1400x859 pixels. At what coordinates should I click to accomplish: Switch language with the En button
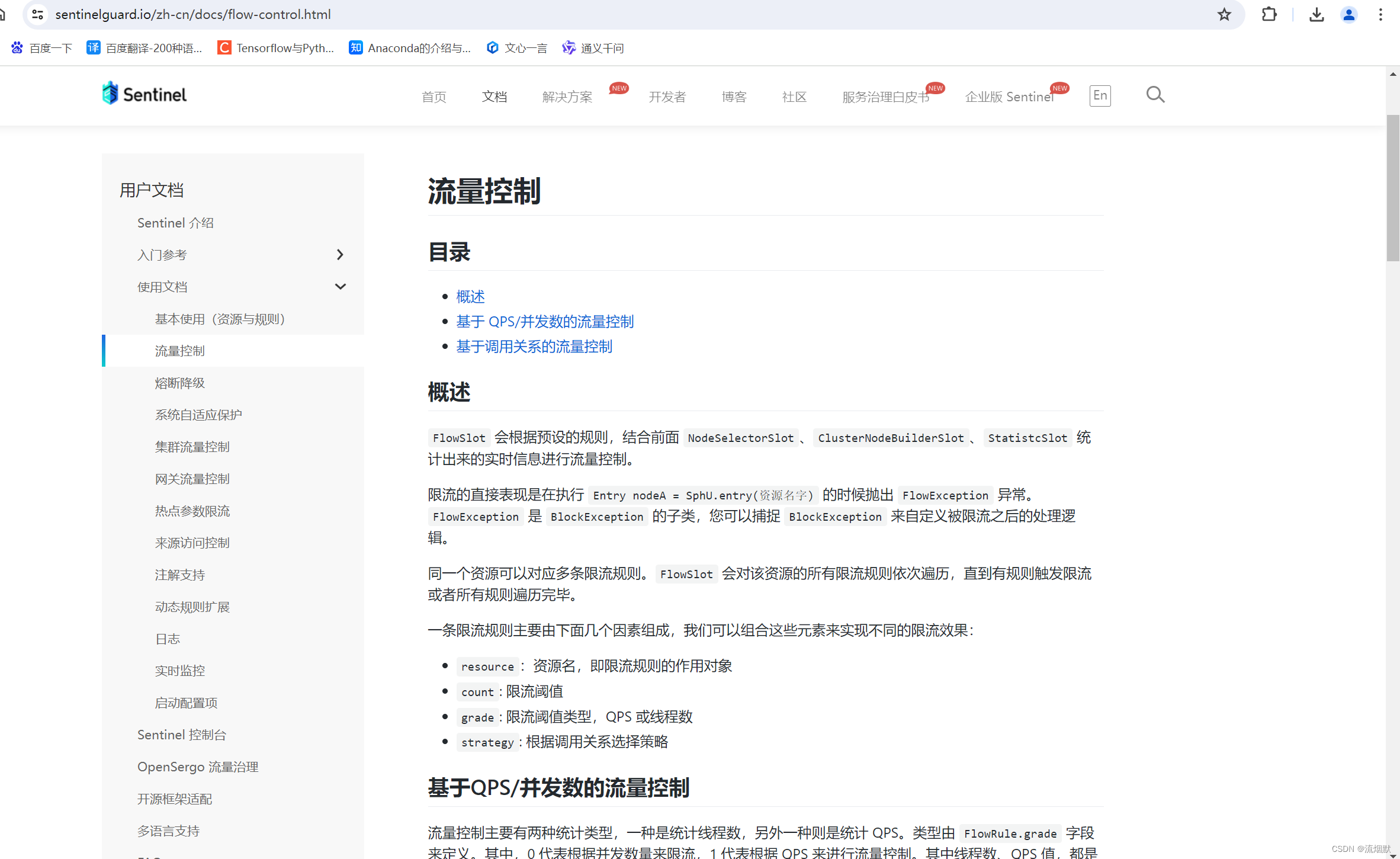1100,95
